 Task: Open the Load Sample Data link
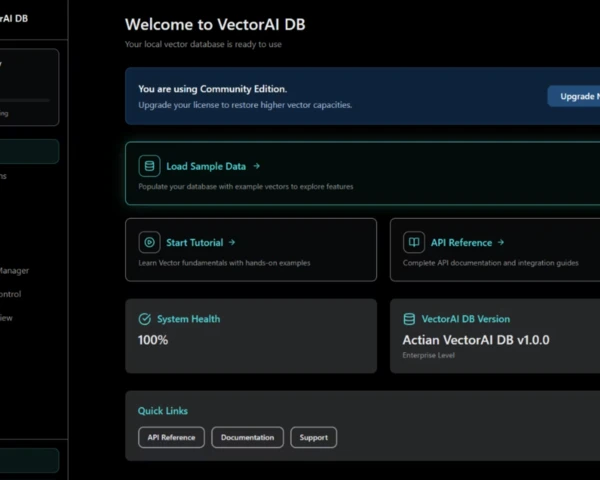(206, 166)
